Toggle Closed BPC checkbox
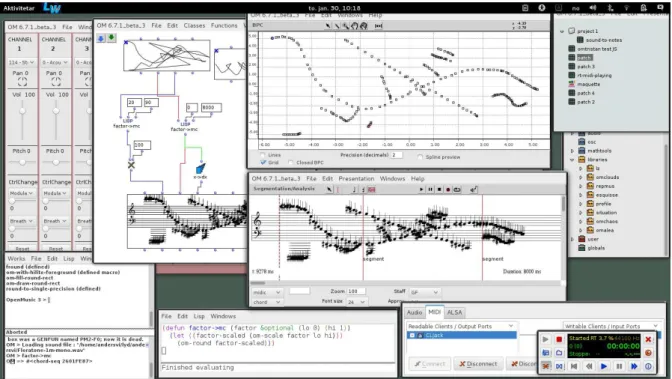 [291, 162]
